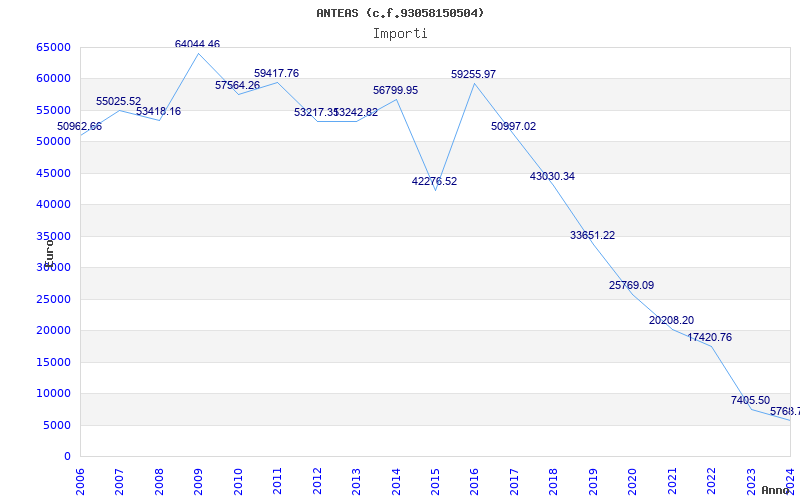Select the data label 25769.09
This screenshot has width=800, height=500.
pos(632,286)
